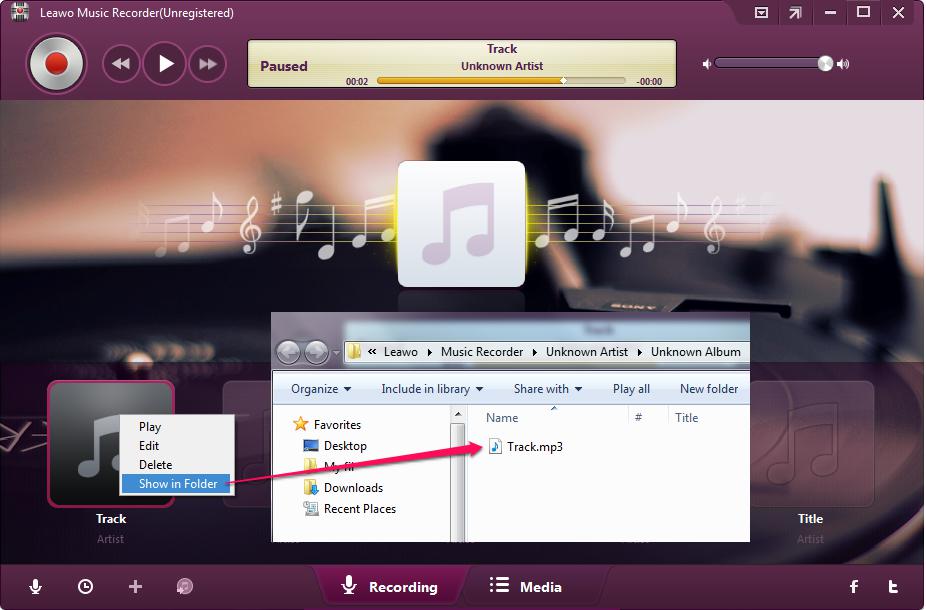
Task: Switch to the Media tab
Action: 526,586
